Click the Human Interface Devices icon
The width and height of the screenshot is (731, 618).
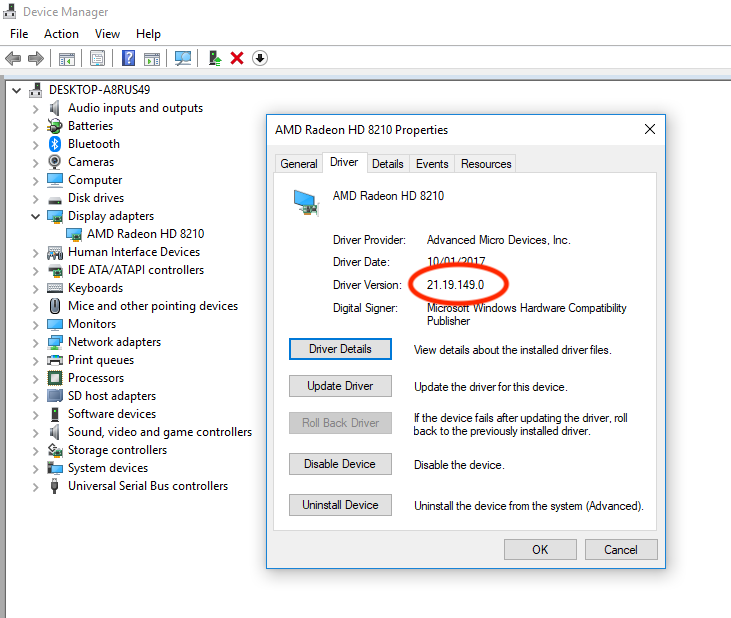tap(55, 252)
